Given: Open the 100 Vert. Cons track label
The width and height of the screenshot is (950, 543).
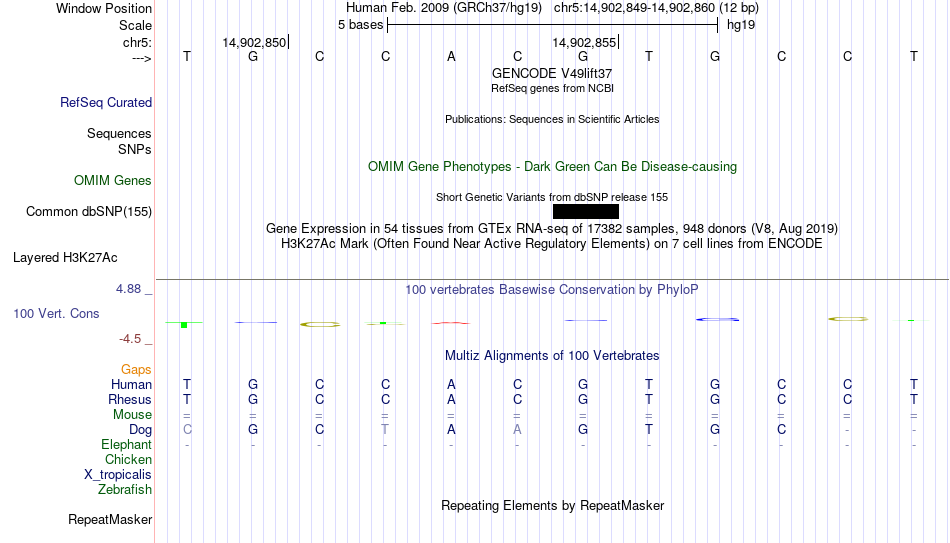Looking at the screenshot, I should (x=56, y=313).
